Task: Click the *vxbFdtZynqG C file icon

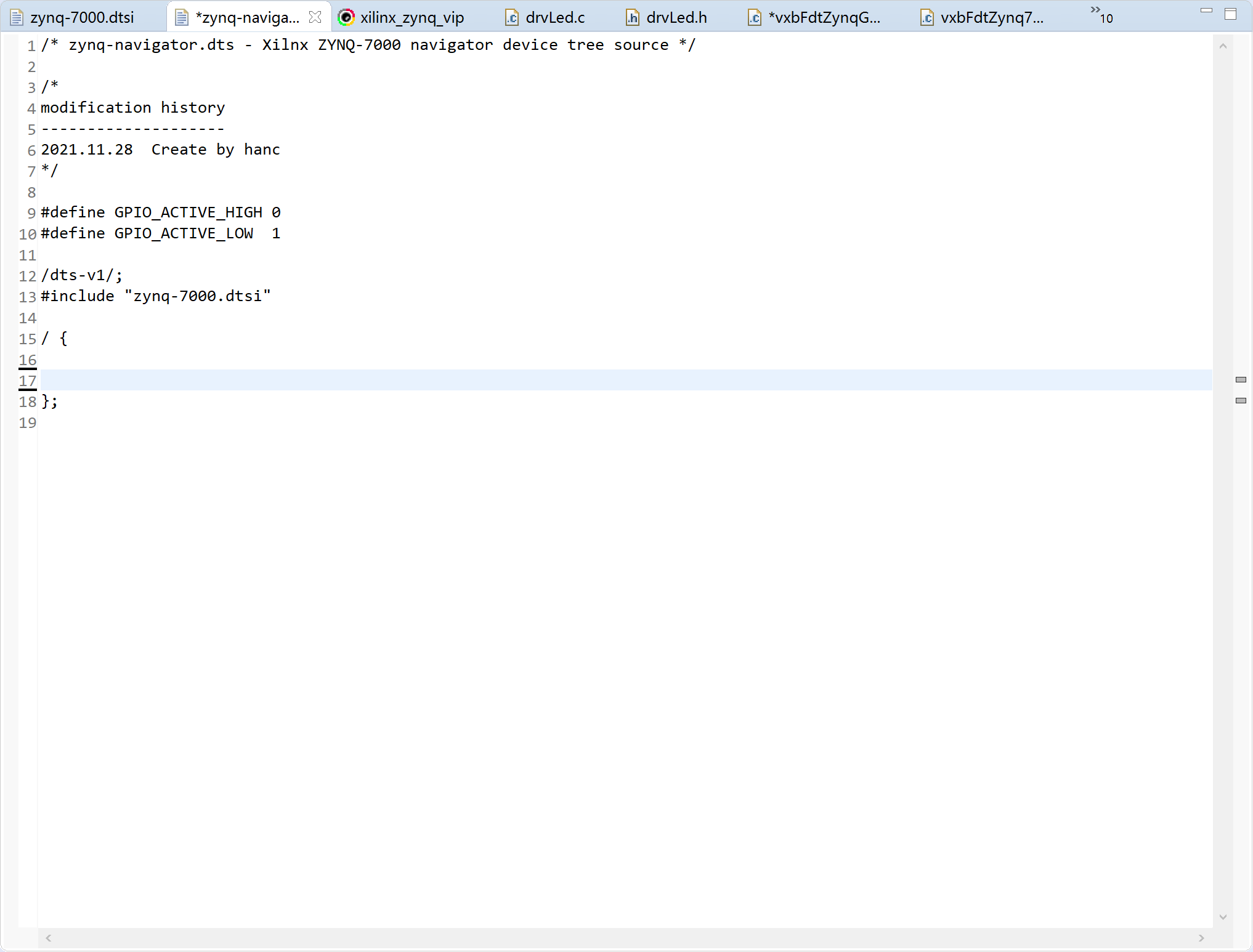Action: (755, 18)
